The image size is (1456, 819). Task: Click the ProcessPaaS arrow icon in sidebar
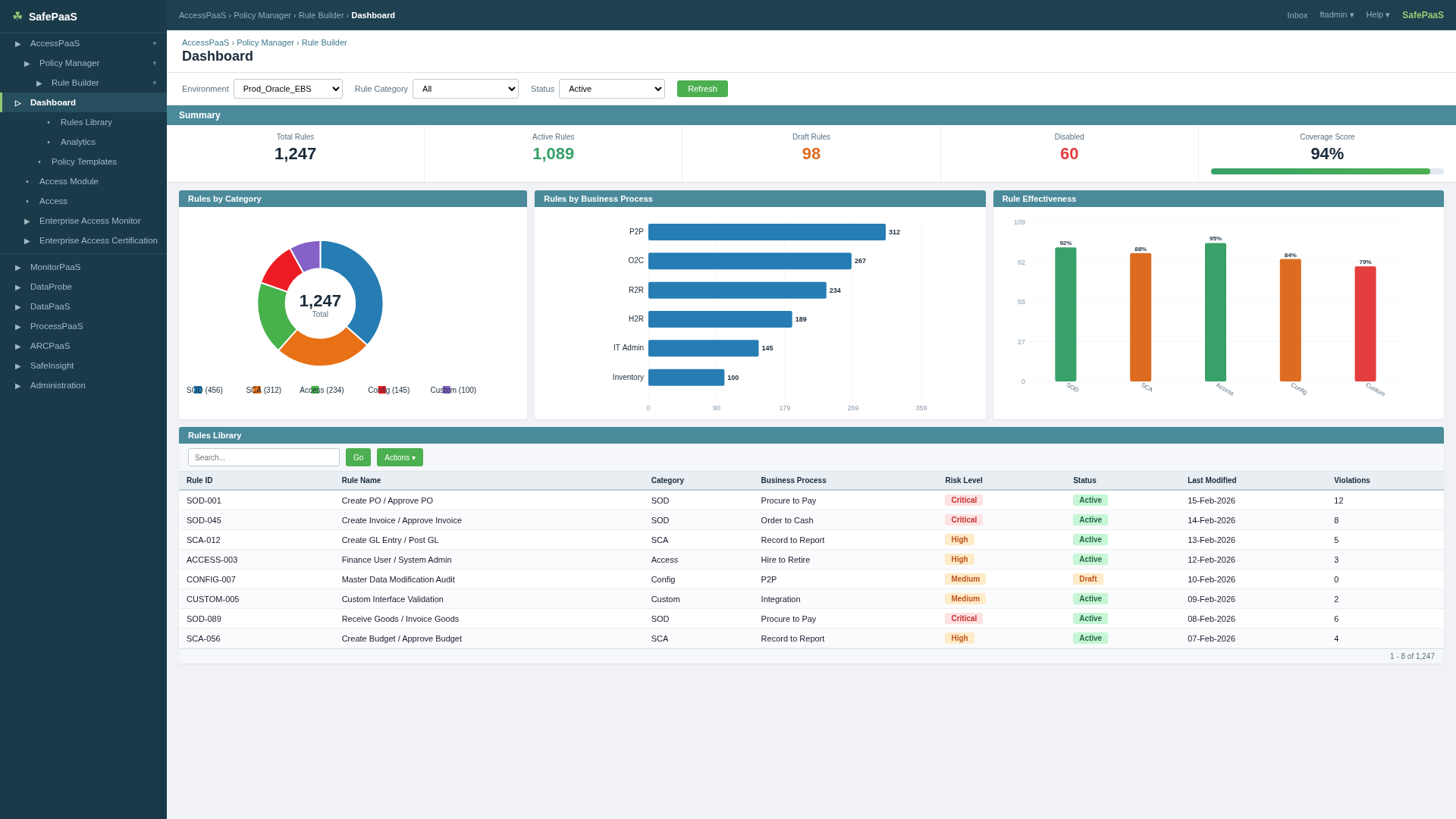coord(18,327)
